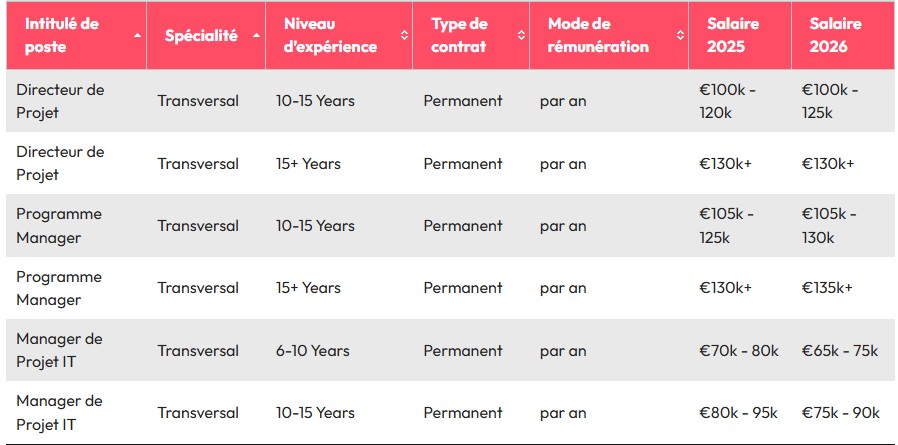Click the 6-10 Years experience cell
This screenshot has height=445, width=898.
click(311, 350)
